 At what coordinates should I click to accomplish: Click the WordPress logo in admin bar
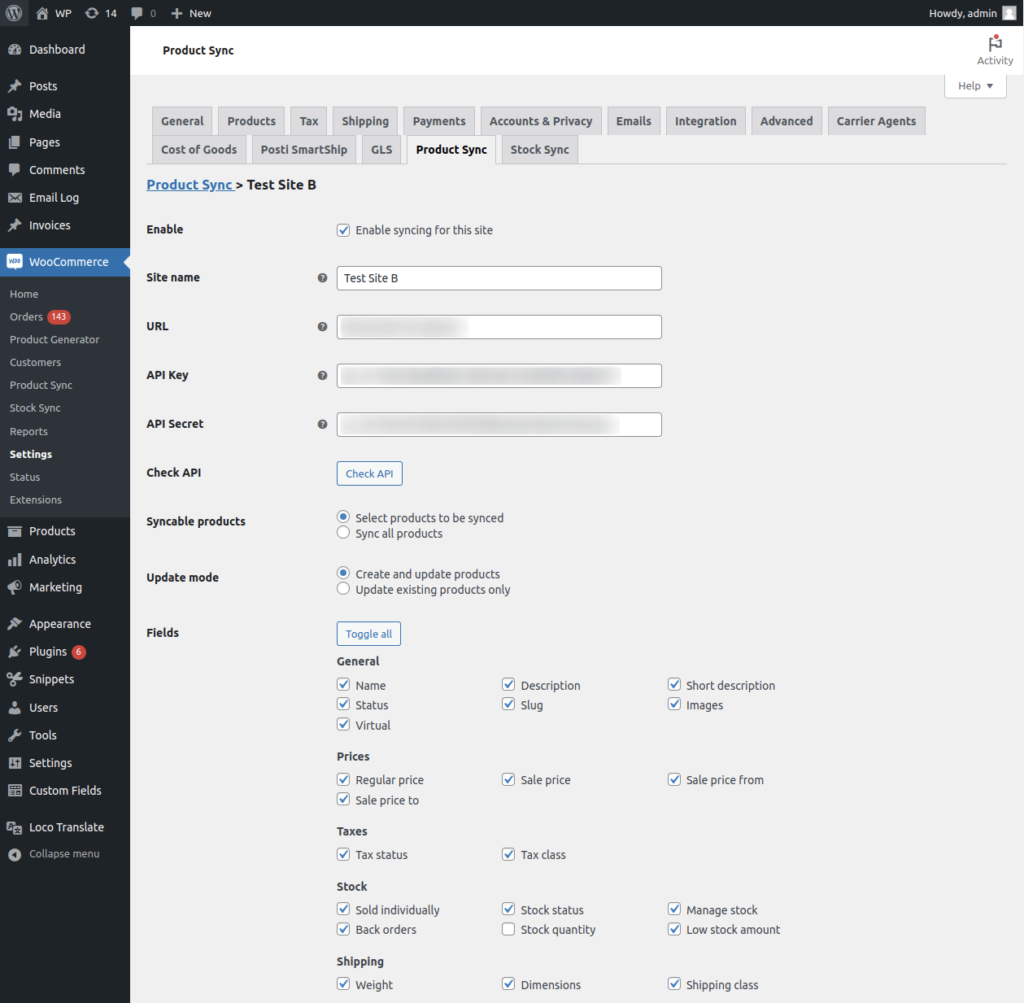click(12, 13)
